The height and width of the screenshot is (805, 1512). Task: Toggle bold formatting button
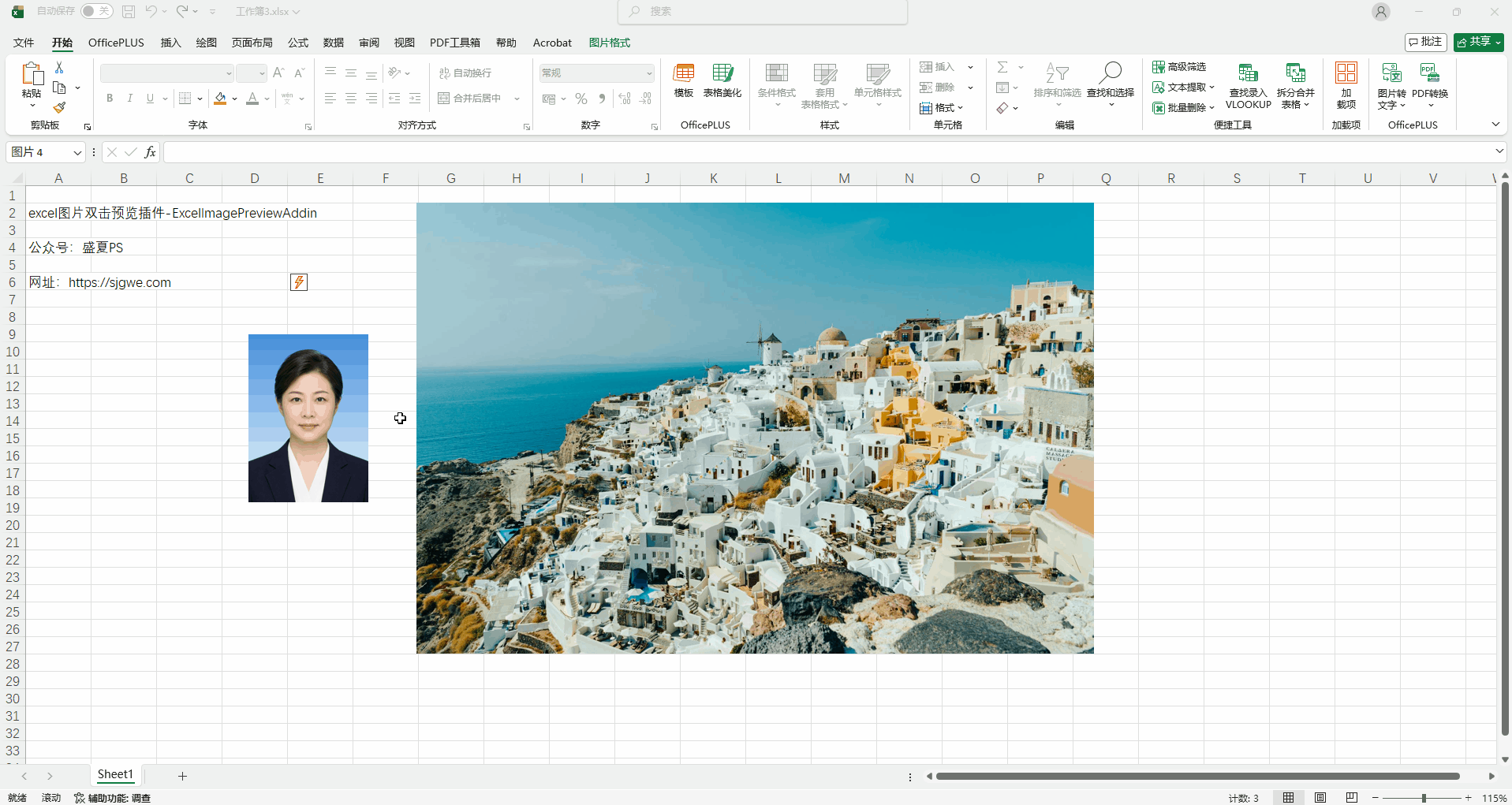tap(110, 99)
